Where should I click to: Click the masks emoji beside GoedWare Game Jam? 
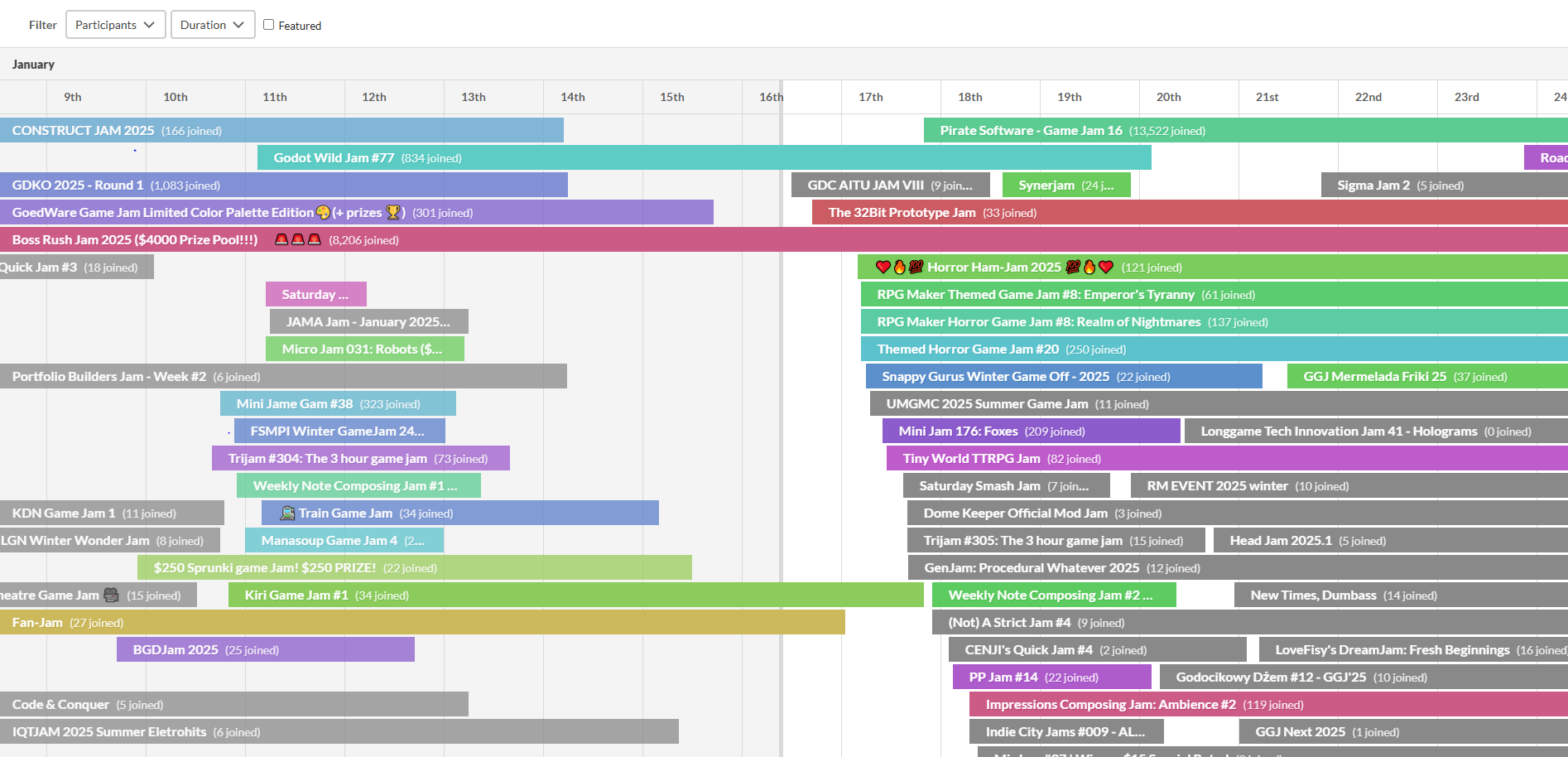pos(323,213)
